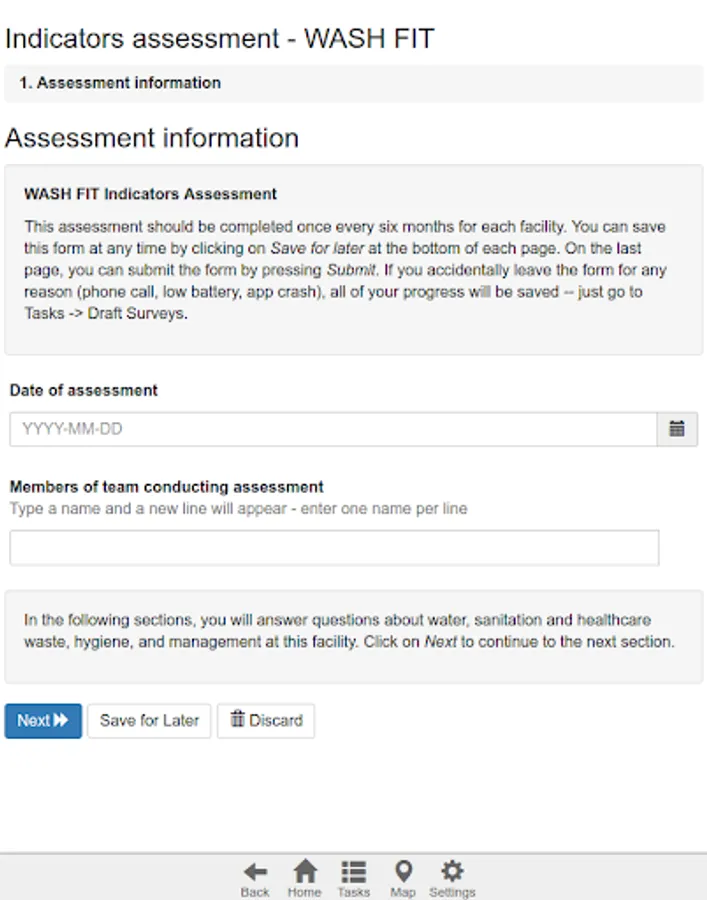Click the 'Date of assessment' label
Image resolution: width=707 pixels, height=900 pixels.
(84, 391)
